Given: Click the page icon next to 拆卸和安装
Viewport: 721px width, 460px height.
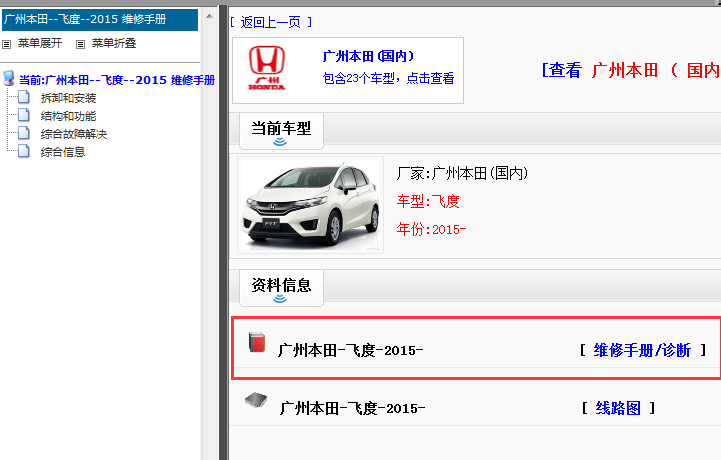Looking at the screenshot, I should [x=24, y=97].
